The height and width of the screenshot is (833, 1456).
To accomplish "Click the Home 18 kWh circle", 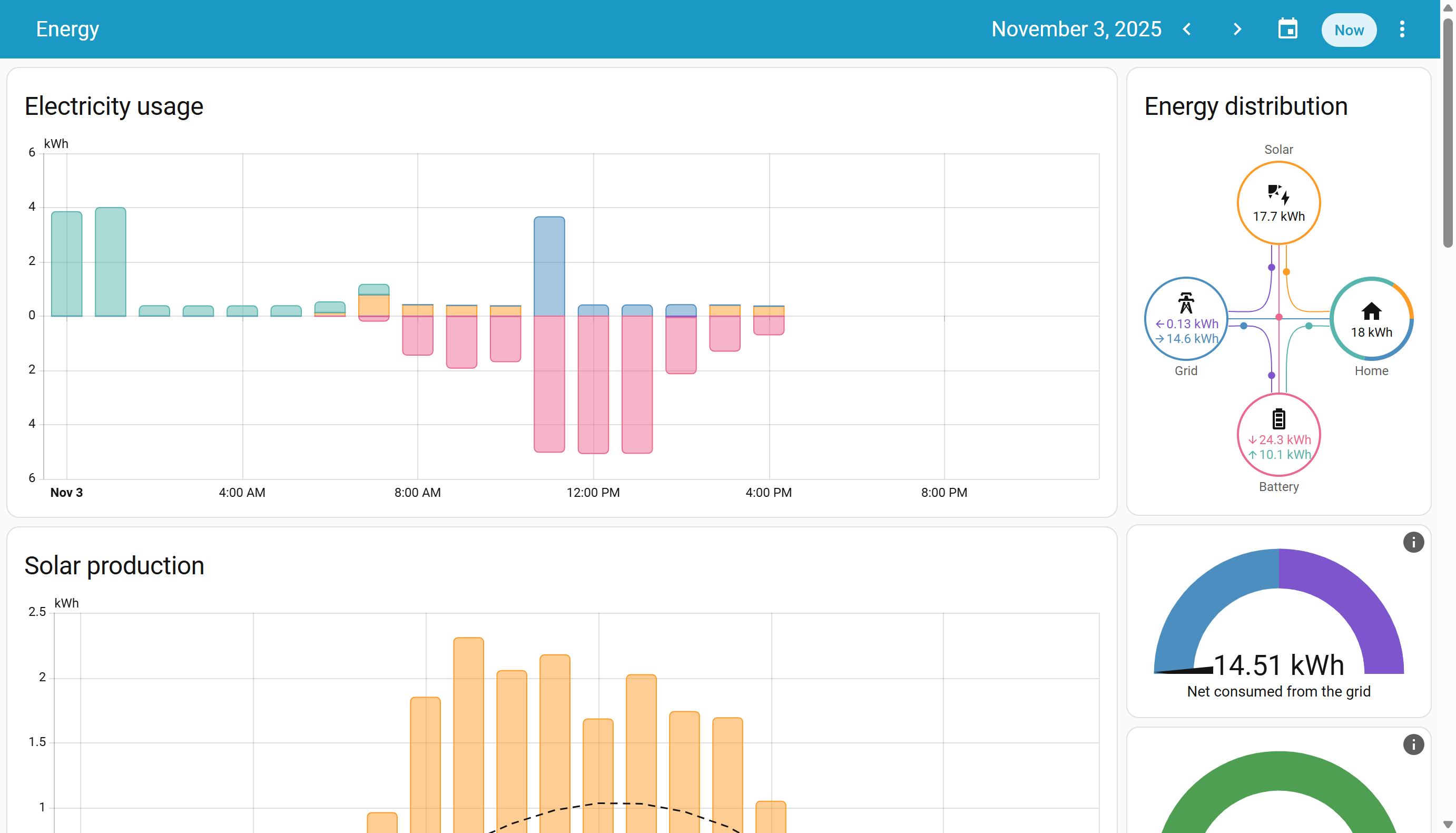I will (1371, 319).
